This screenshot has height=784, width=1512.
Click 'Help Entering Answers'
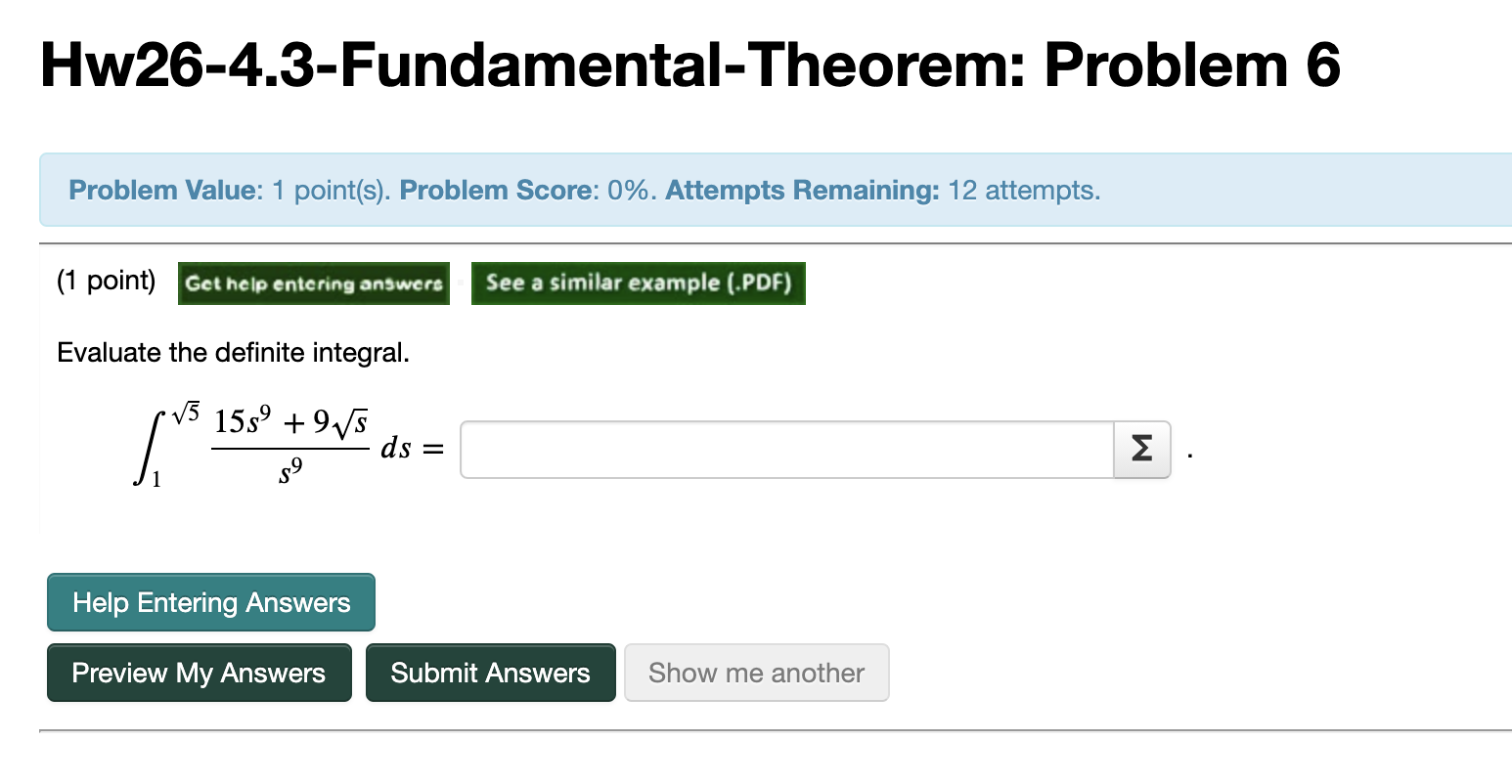pos(209,602)
